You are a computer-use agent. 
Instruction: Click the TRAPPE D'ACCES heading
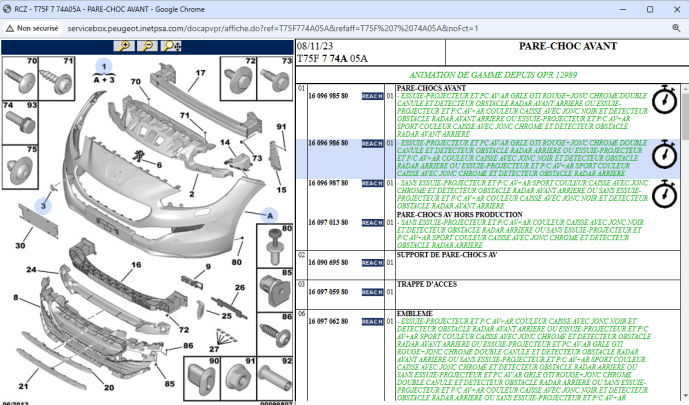427,284
